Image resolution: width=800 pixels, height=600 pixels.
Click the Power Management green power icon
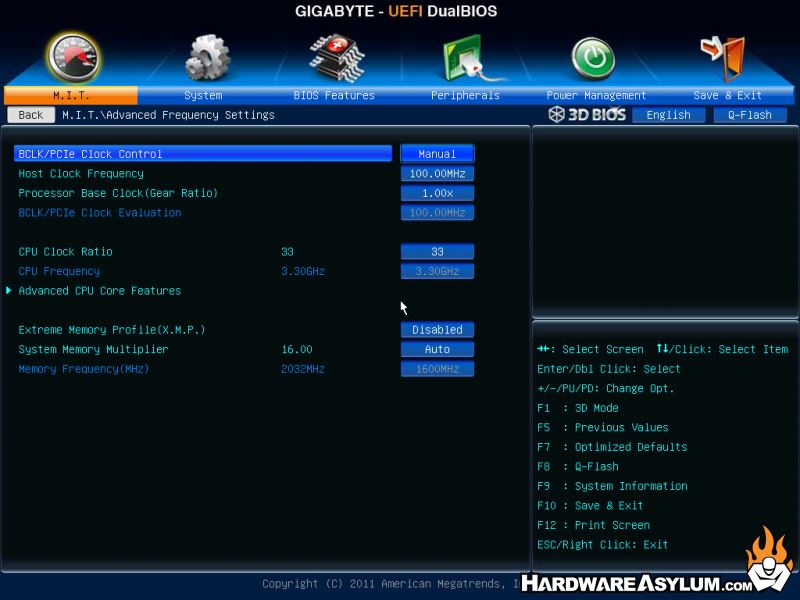tap(593, 59)
